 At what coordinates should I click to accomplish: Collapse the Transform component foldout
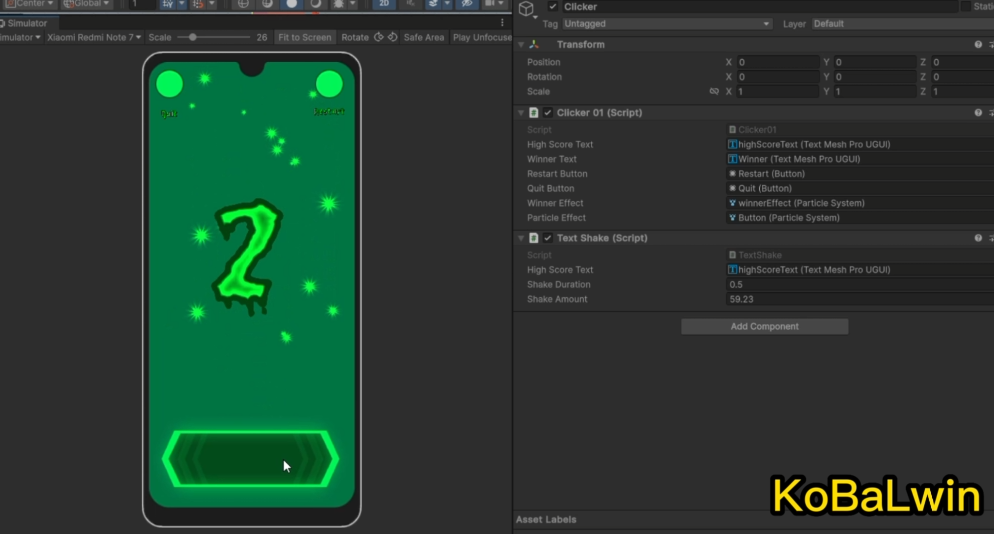[521, 44]
